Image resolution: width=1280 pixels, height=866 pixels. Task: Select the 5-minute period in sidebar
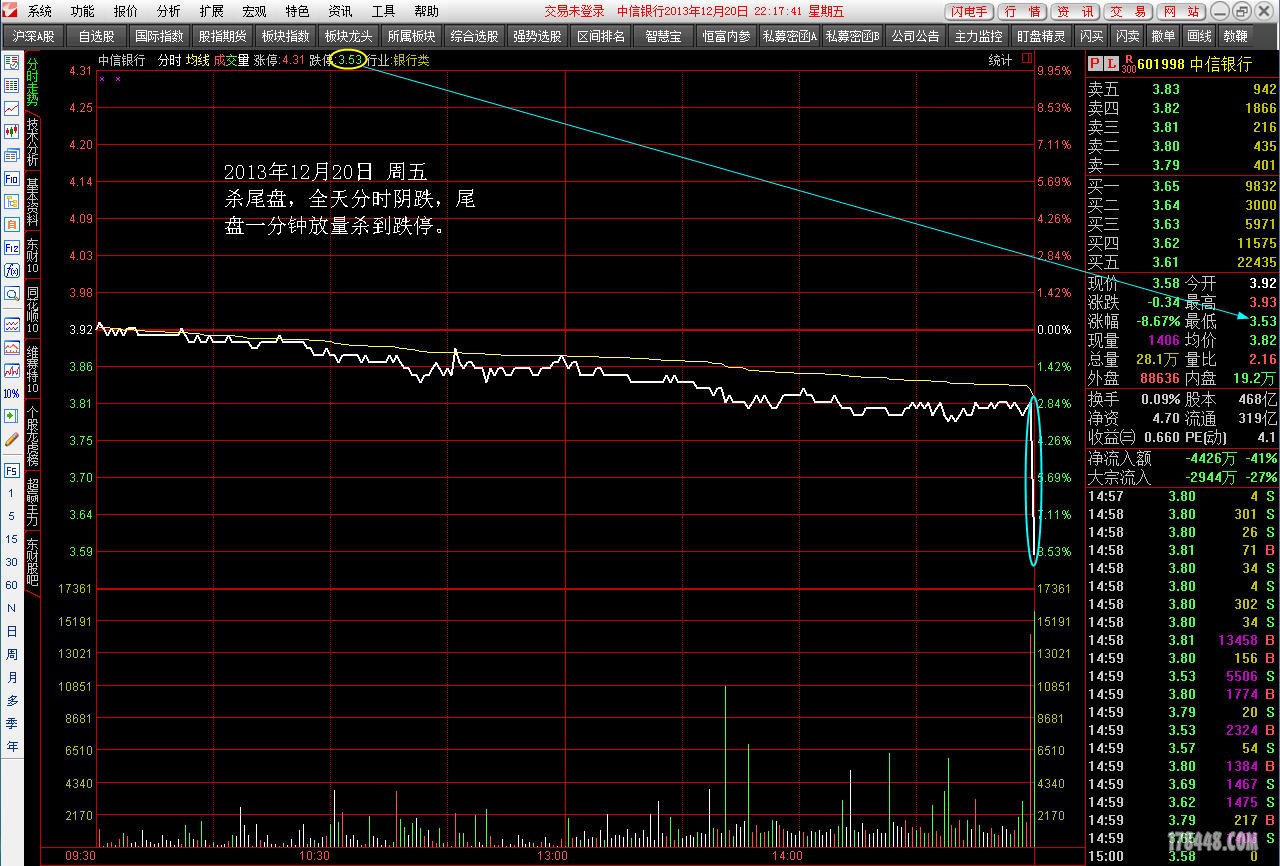click(x=12, y=516)
